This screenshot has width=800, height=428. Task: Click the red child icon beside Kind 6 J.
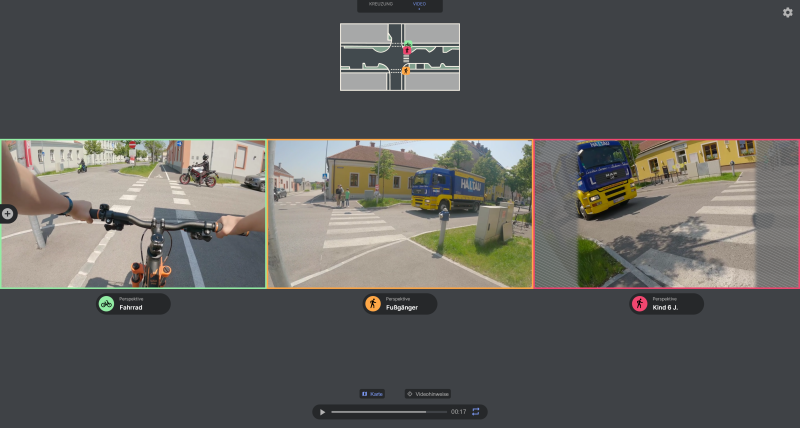pos(639,304)
